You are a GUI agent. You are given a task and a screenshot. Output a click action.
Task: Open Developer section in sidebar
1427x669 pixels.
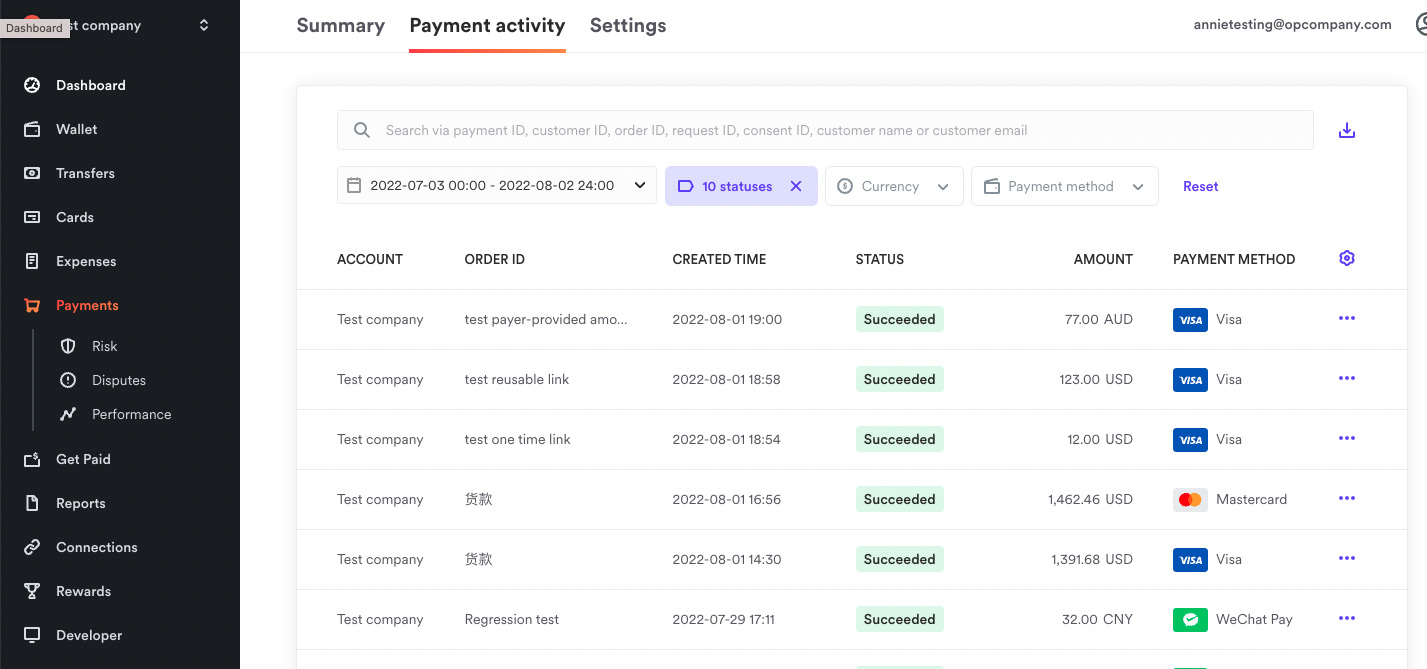click(88, 635)
